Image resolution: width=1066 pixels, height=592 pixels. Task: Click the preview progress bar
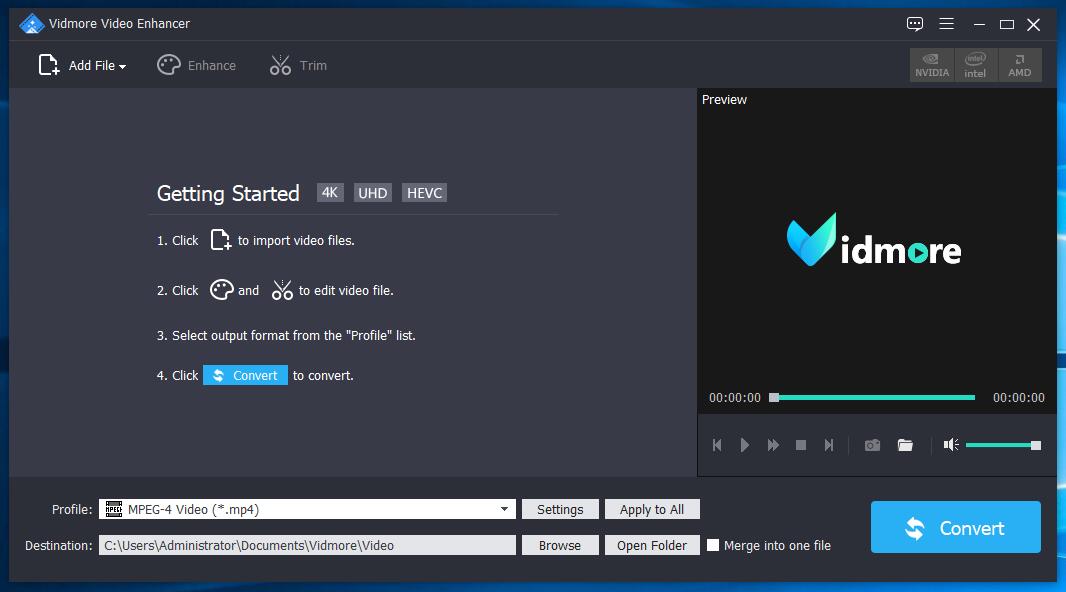click(873, 398)
